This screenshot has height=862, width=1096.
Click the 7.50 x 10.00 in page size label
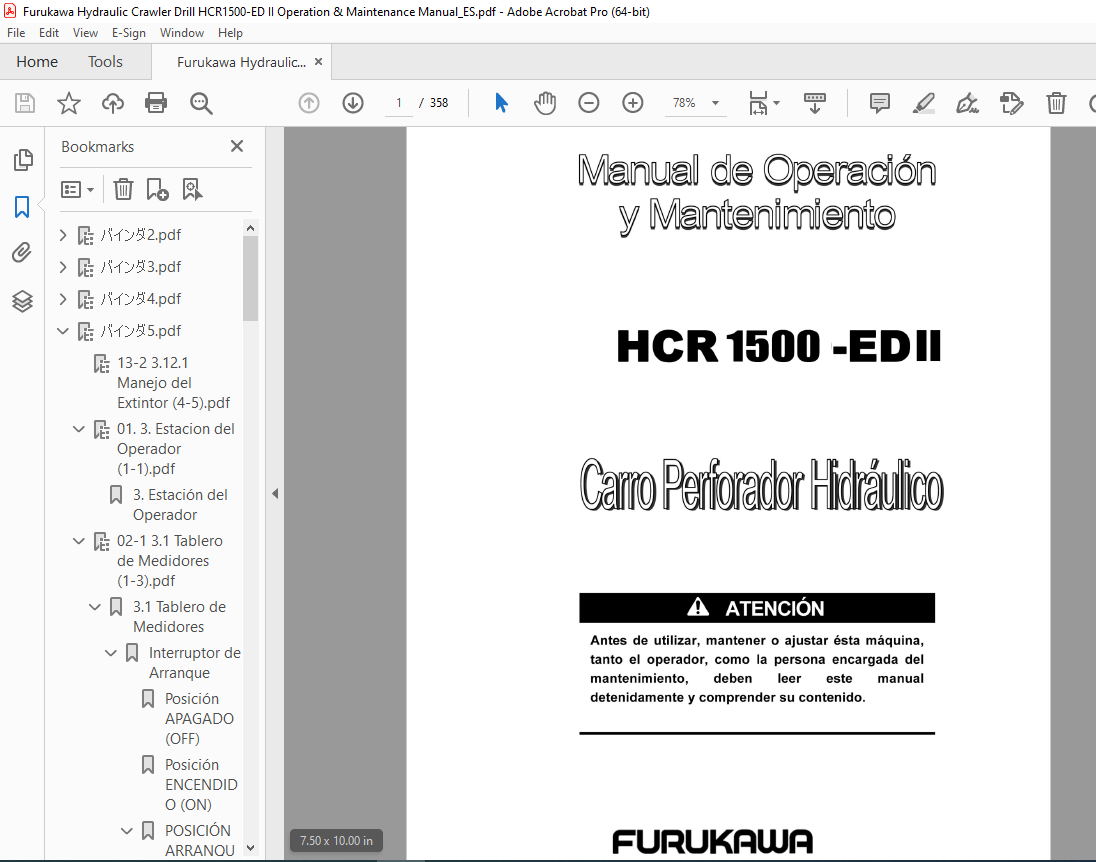[336, 841]
